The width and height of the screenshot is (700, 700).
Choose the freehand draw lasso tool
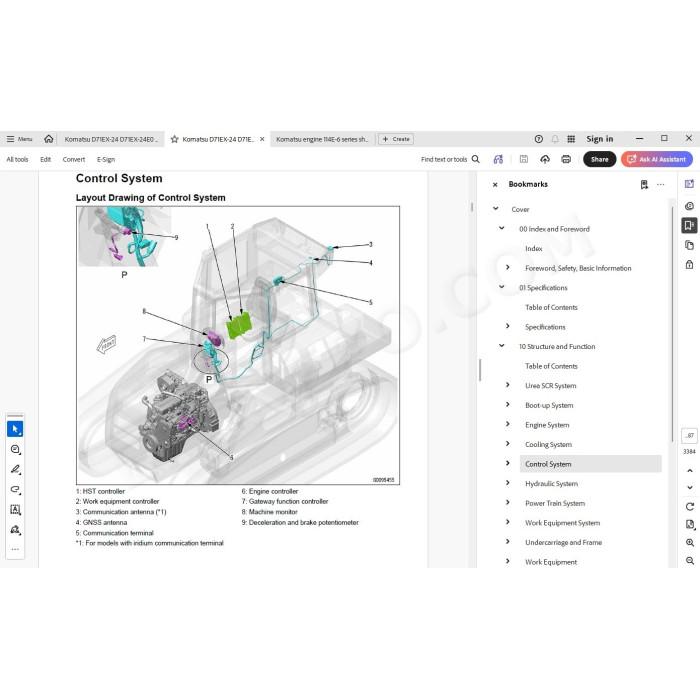click(x=15, y=489)
